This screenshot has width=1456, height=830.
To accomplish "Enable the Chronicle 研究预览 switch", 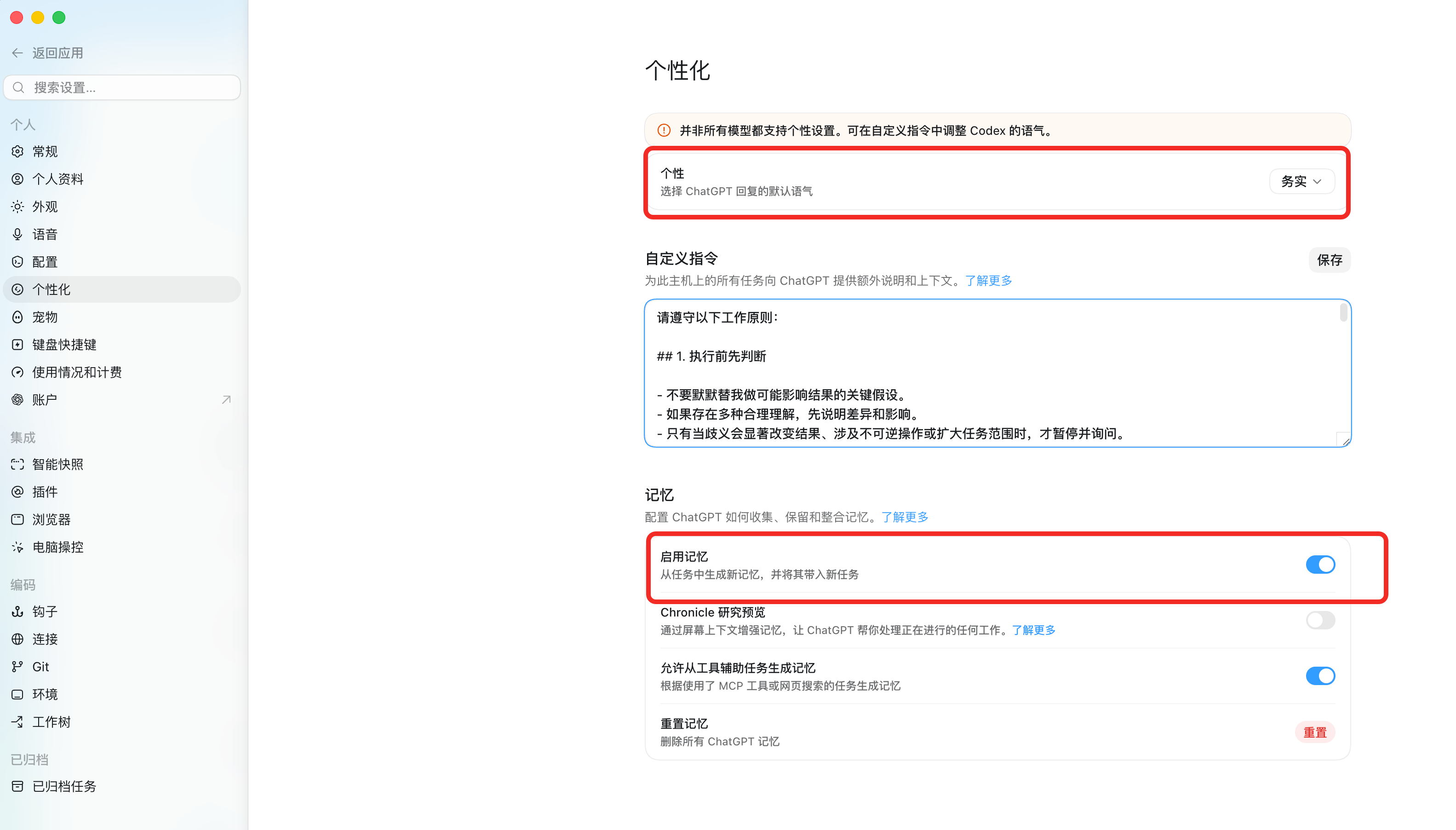I will click(x=1320, y=620).
